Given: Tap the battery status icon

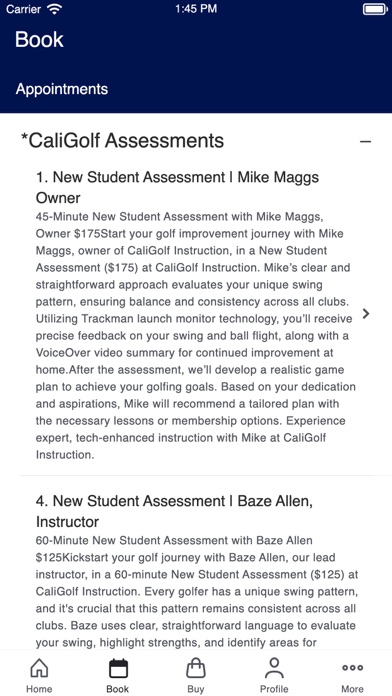Looking at the screenshot, I should tap(375, 9).
